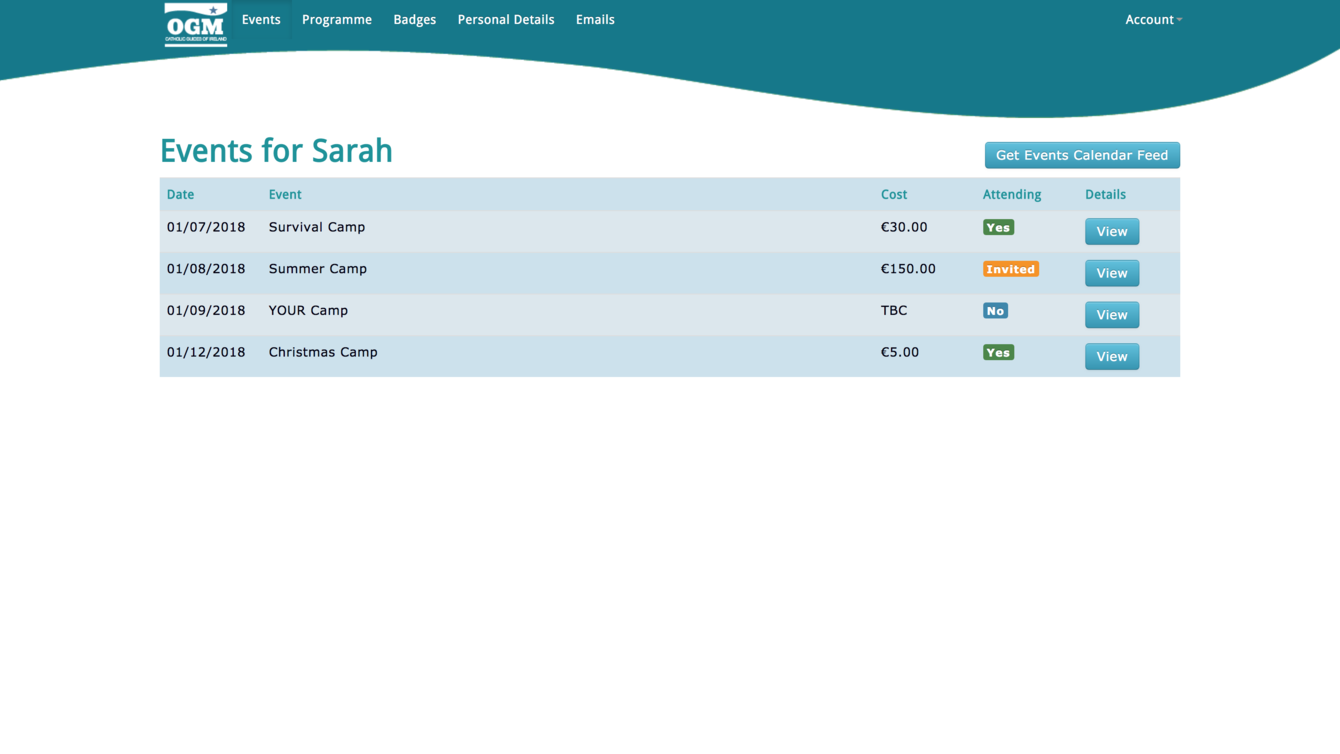Open the Events navigation tab
The height and width of the screenshot is (754, 1340).
click(261, 19)
